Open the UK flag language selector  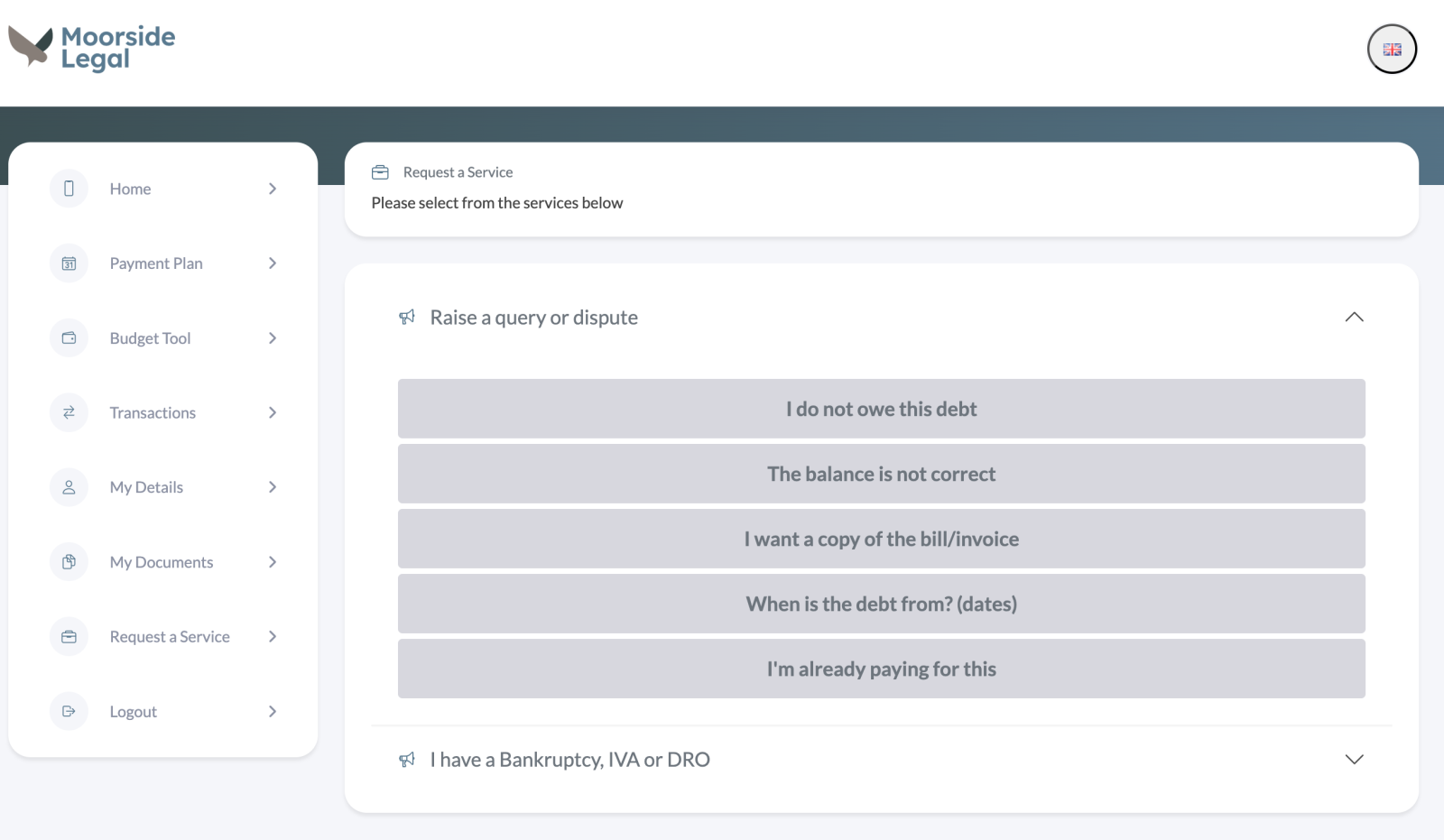1392,50
